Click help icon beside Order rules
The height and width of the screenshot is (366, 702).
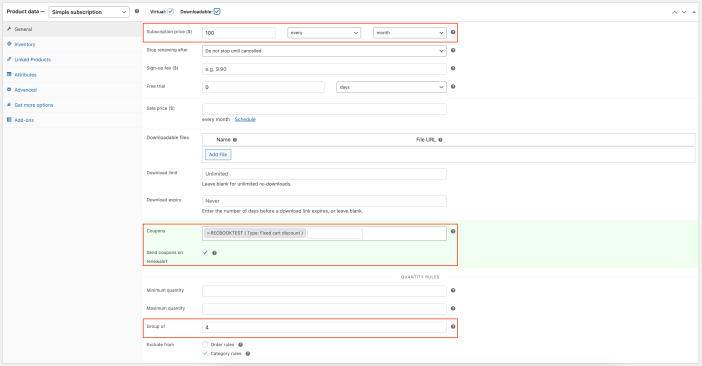click(241, 345)
